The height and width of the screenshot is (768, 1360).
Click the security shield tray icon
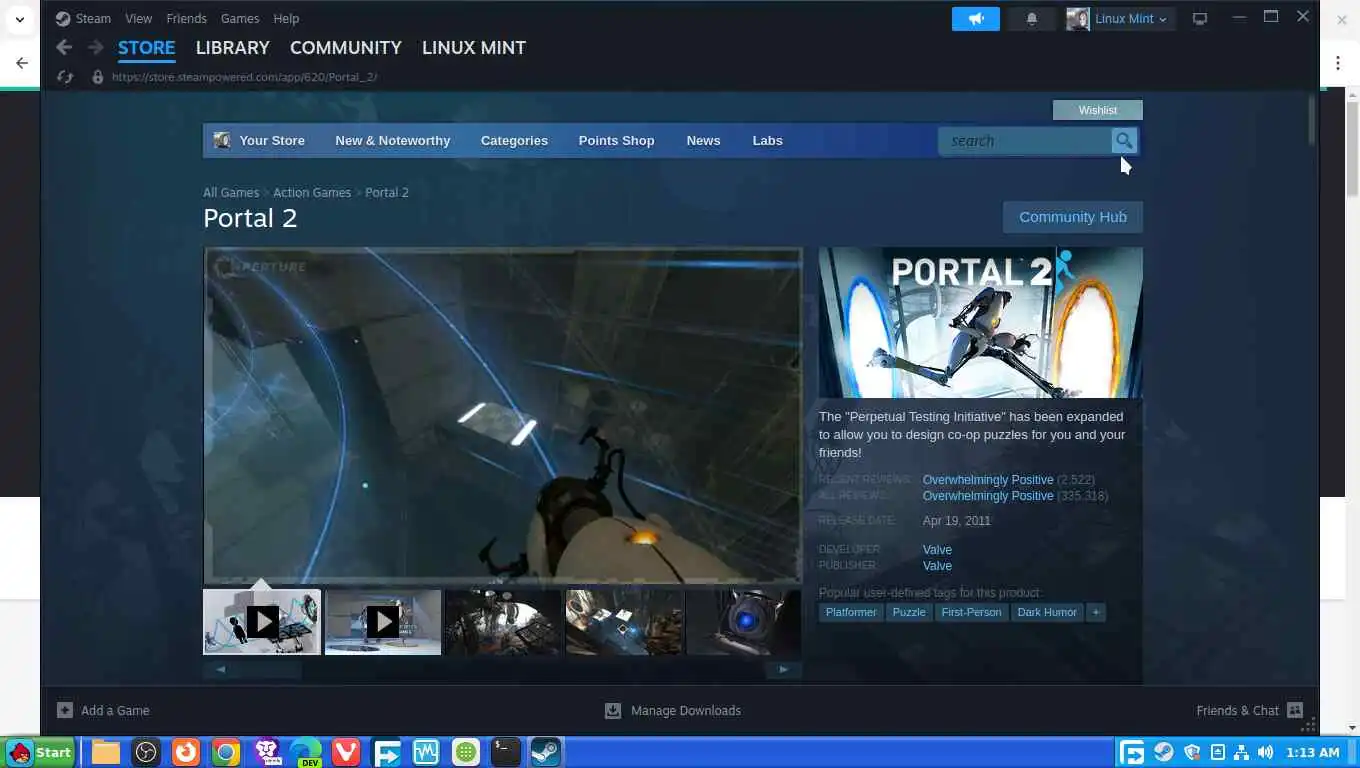pyautogui.click(x=1192, y=752)
